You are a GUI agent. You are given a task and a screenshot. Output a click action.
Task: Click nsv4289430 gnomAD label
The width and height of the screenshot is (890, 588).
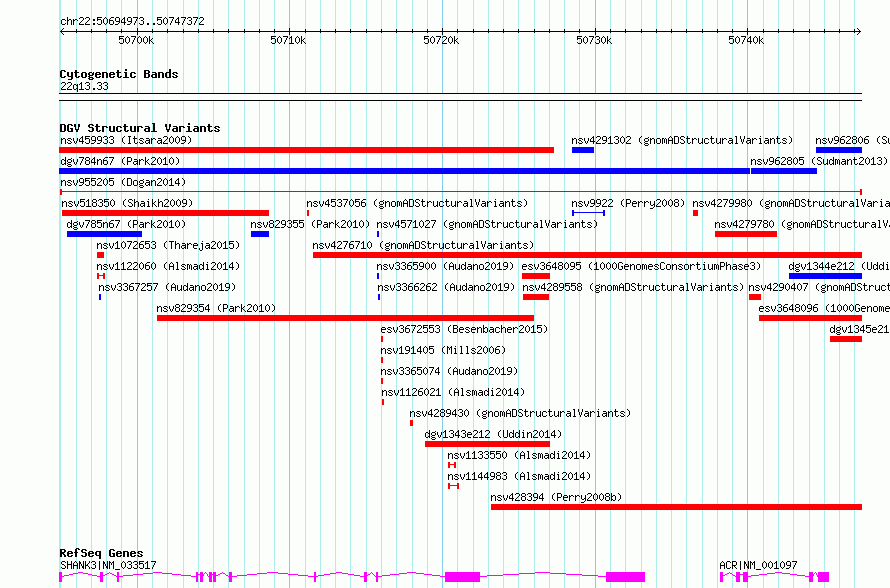click(520, 413)
